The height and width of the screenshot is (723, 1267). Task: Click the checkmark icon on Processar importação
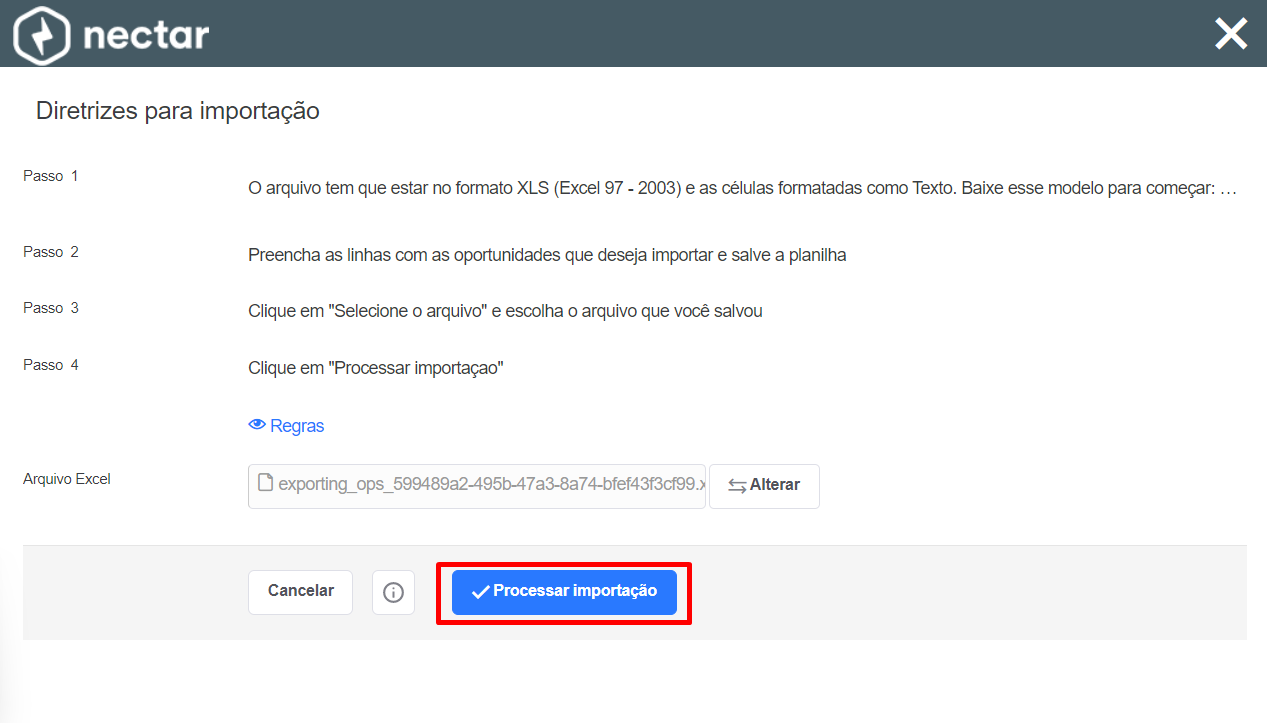click(480, 592)
